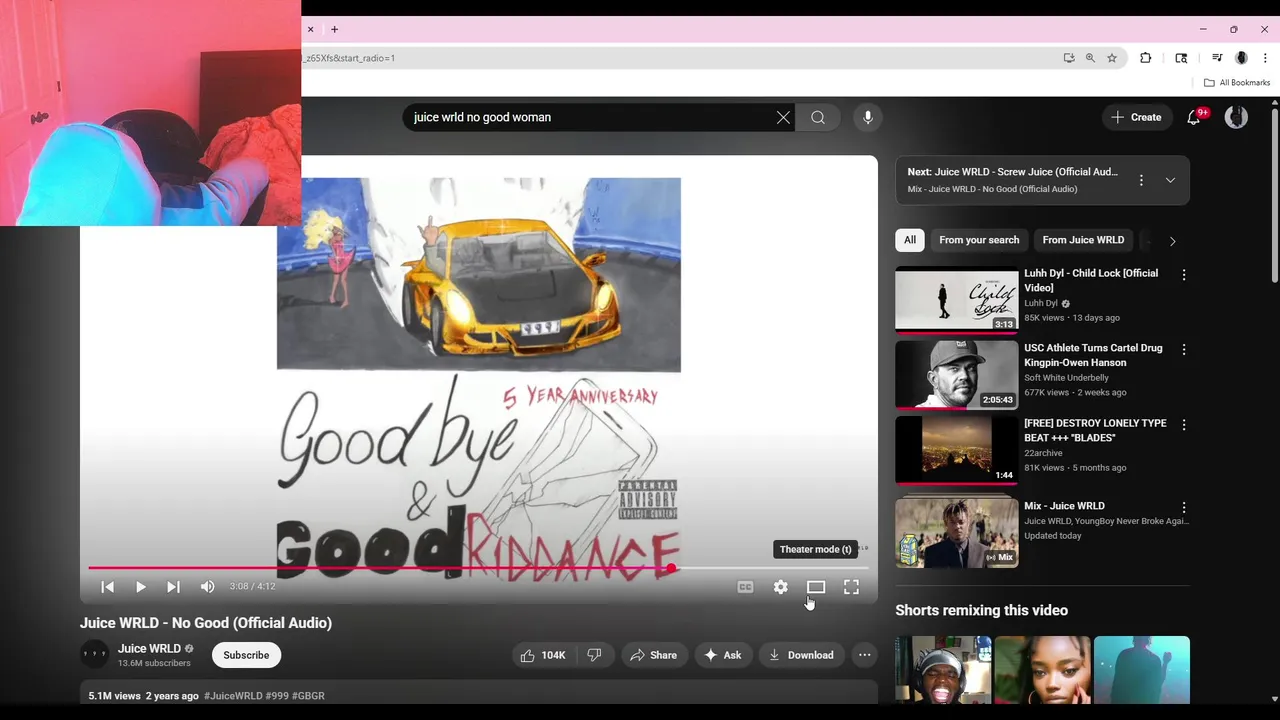The height and width of the screenshot is (720, 1280).
Task: Click the #GBGR hashtag
Action: click(308, 696)
